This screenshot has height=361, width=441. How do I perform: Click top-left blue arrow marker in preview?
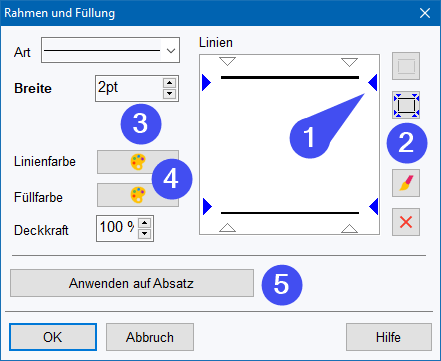coord(206,82)
